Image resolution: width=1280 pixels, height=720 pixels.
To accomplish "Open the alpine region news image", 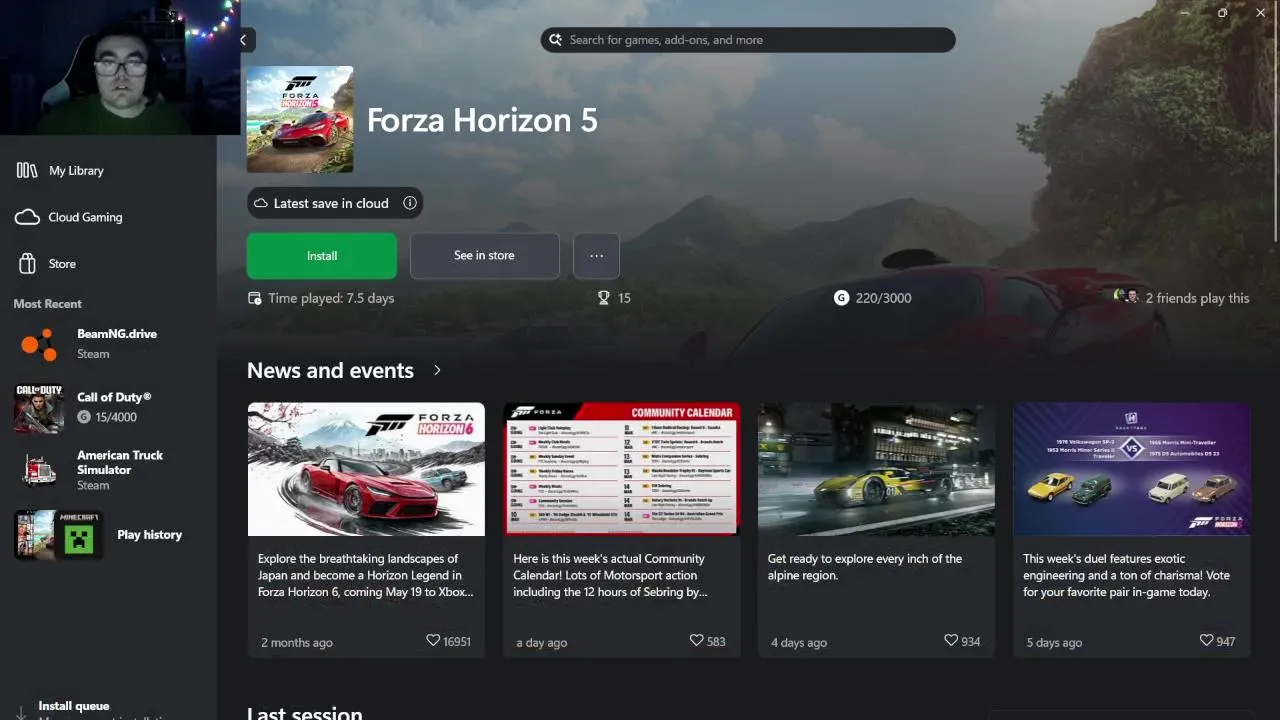I will (876, 469).
